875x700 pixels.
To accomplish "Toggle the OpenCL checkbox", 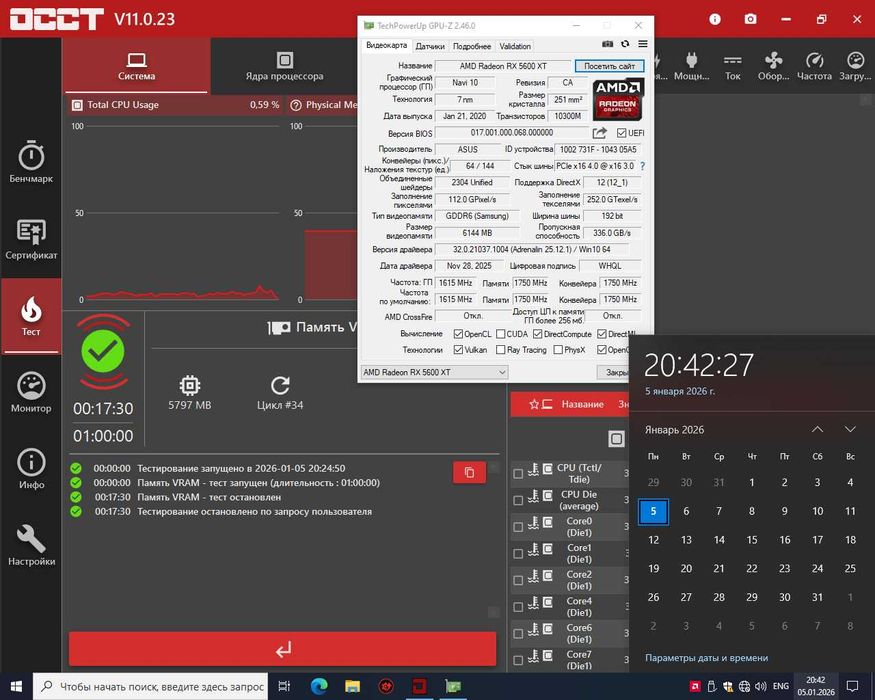I will click(458, 334).
